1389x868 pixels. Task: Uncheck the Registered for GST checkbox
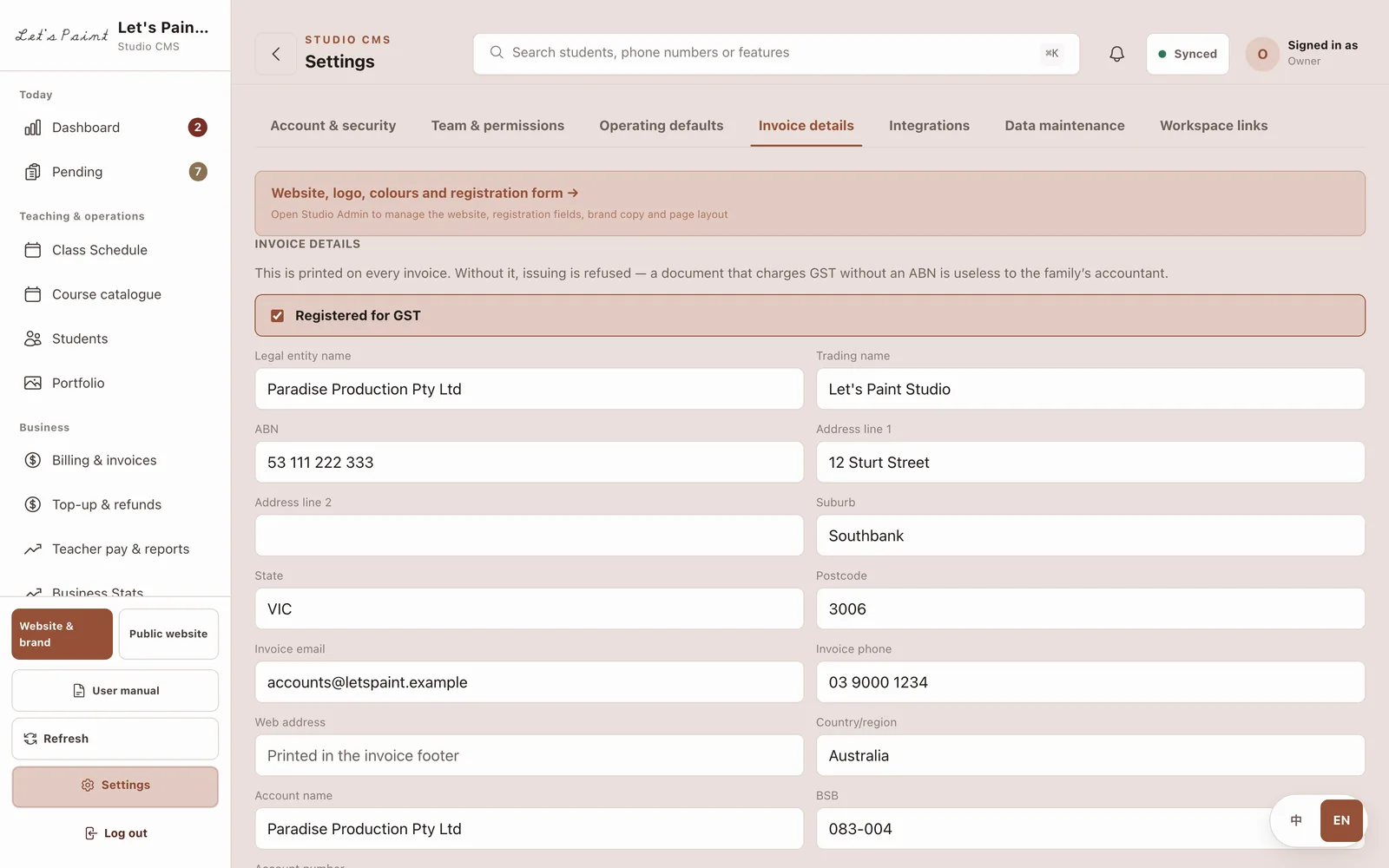(x=278, y=316)
